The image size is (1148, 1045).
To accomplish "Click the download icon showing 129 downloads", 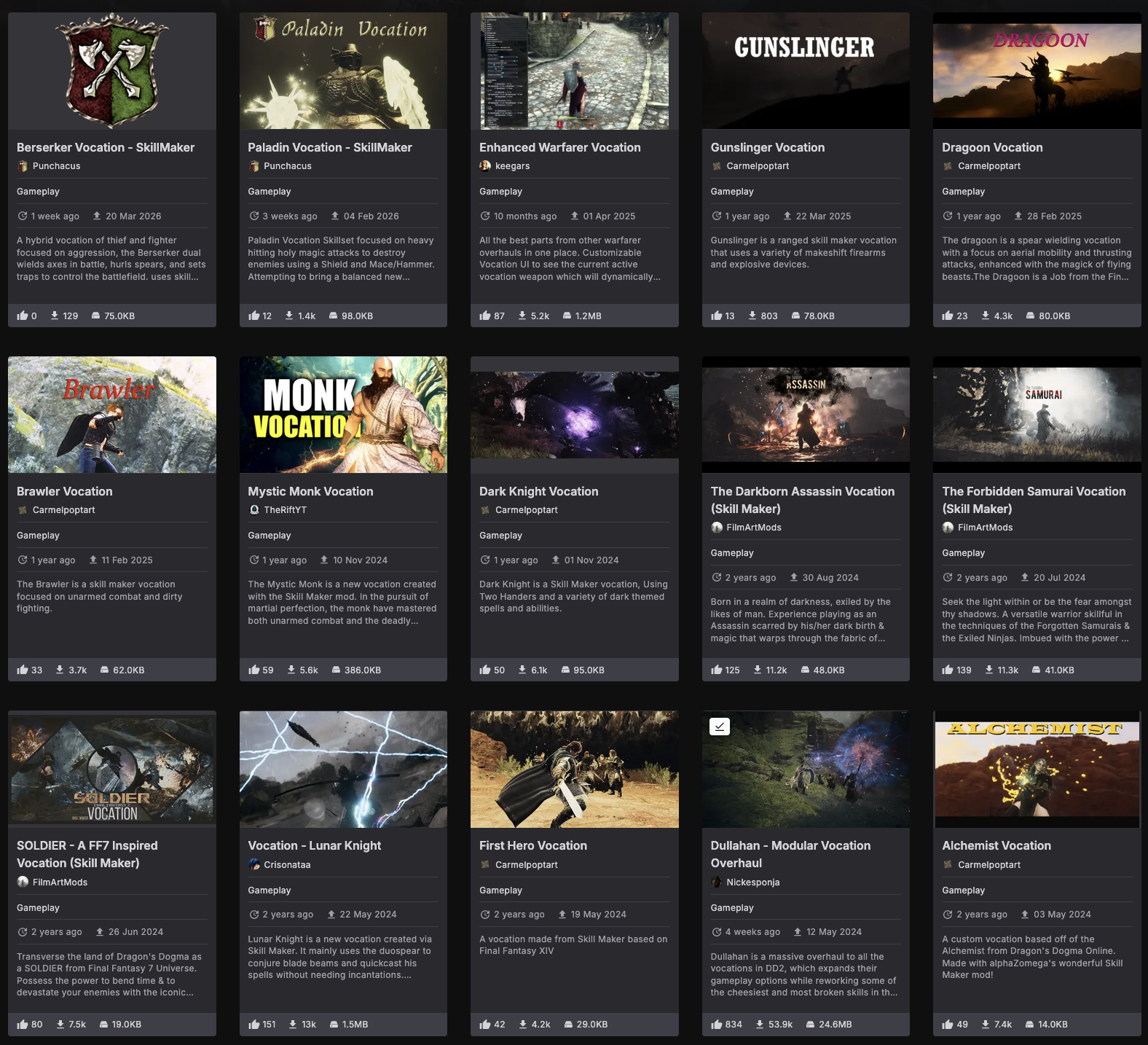I will (55, 316).
